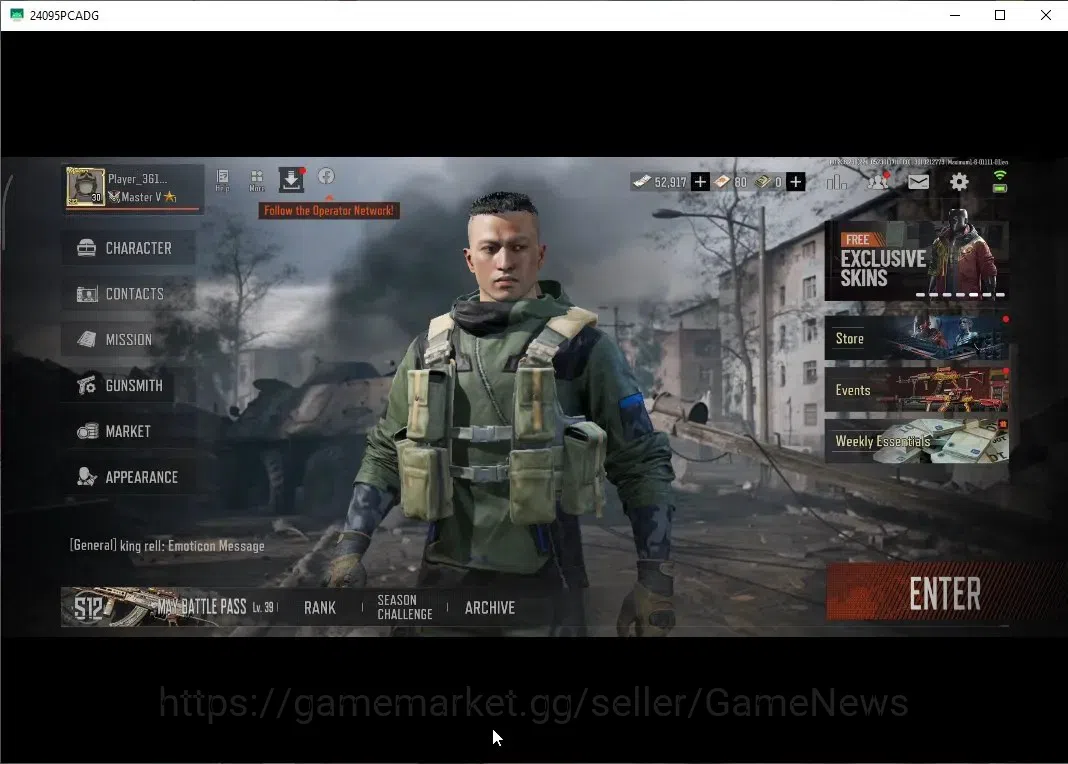The image size is (1068, 764).
Task: Open the More grid icon
Action: (x=257, y=180)
